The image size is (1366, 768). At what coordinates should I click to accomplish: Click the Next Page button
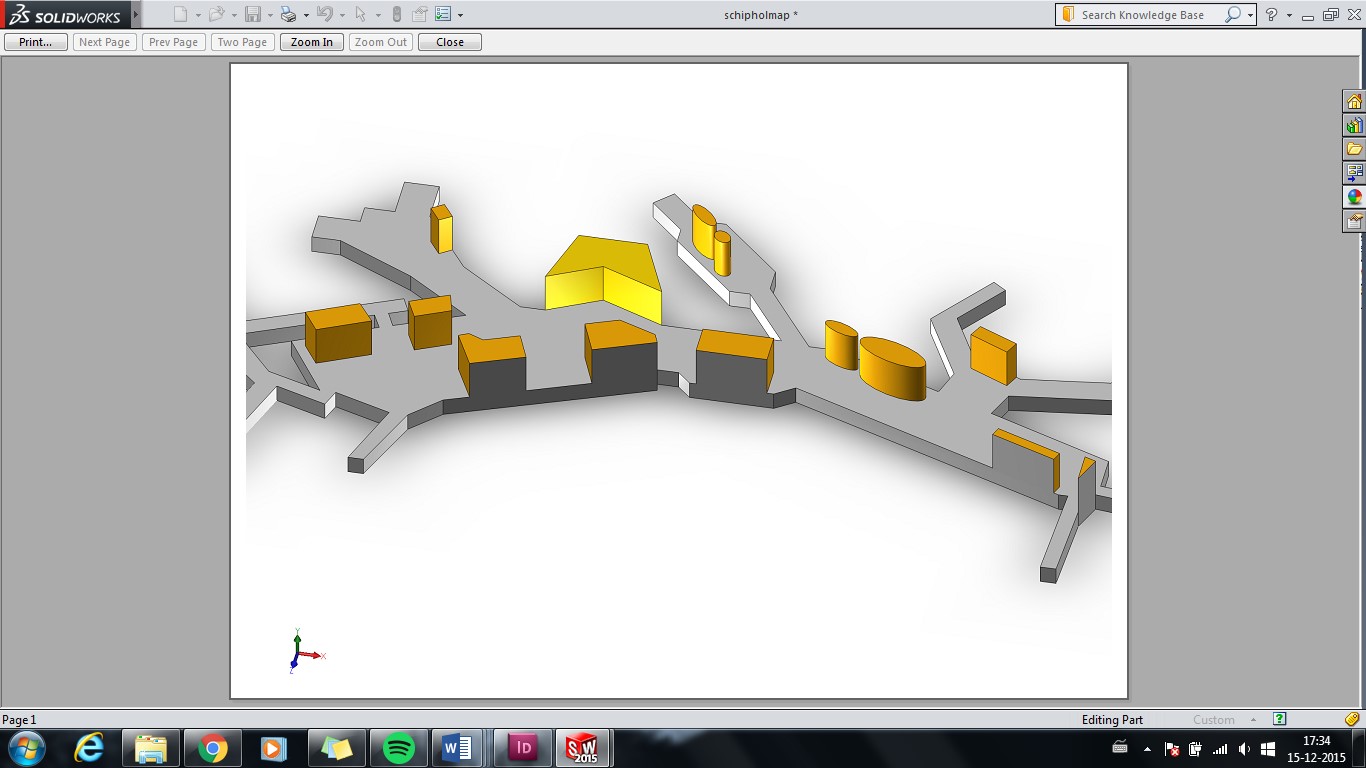pyautogui.click(x=105, y=42)
